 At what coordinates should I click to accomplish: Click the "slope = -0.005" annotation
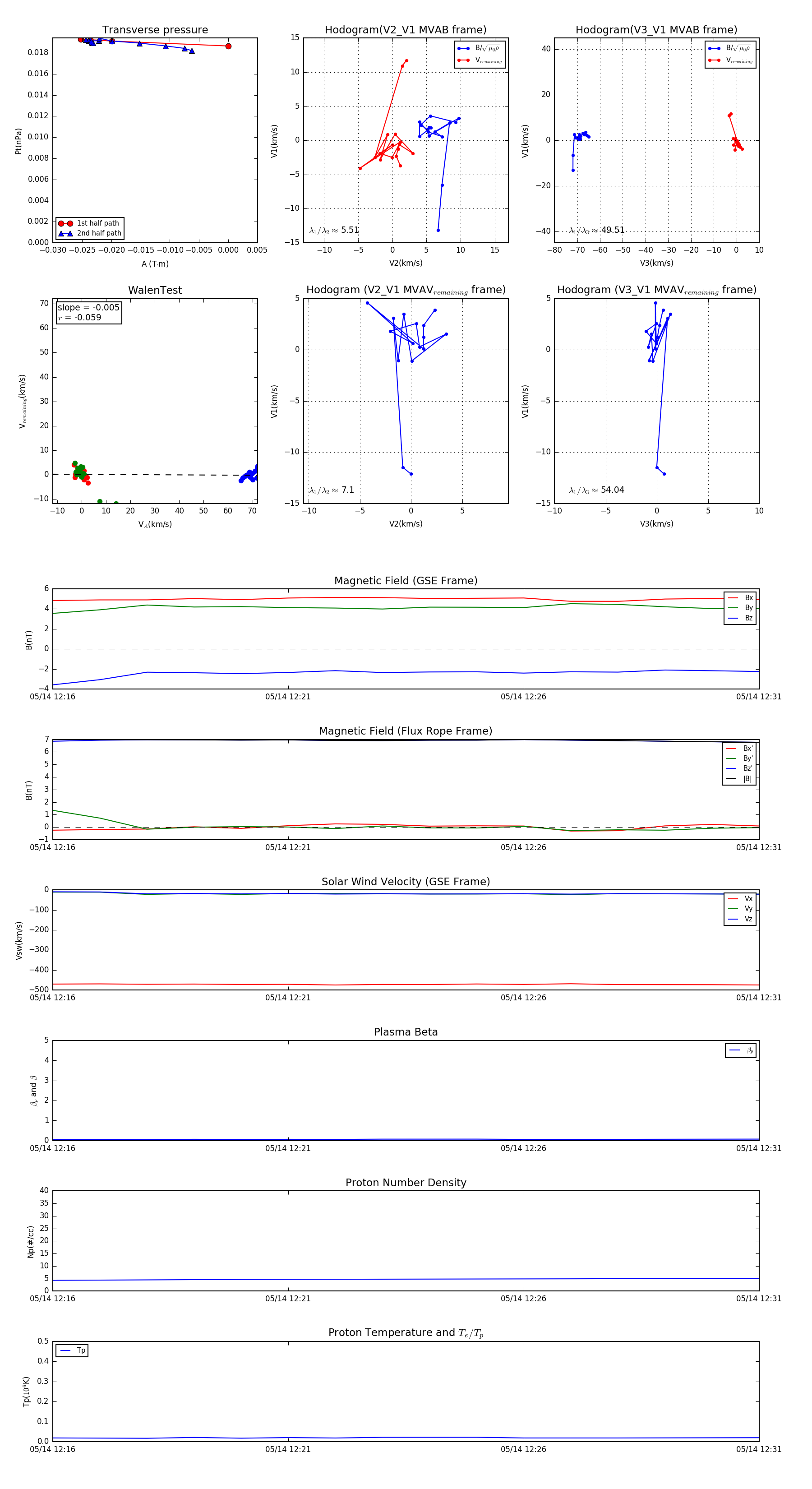(x=88, y=308)
